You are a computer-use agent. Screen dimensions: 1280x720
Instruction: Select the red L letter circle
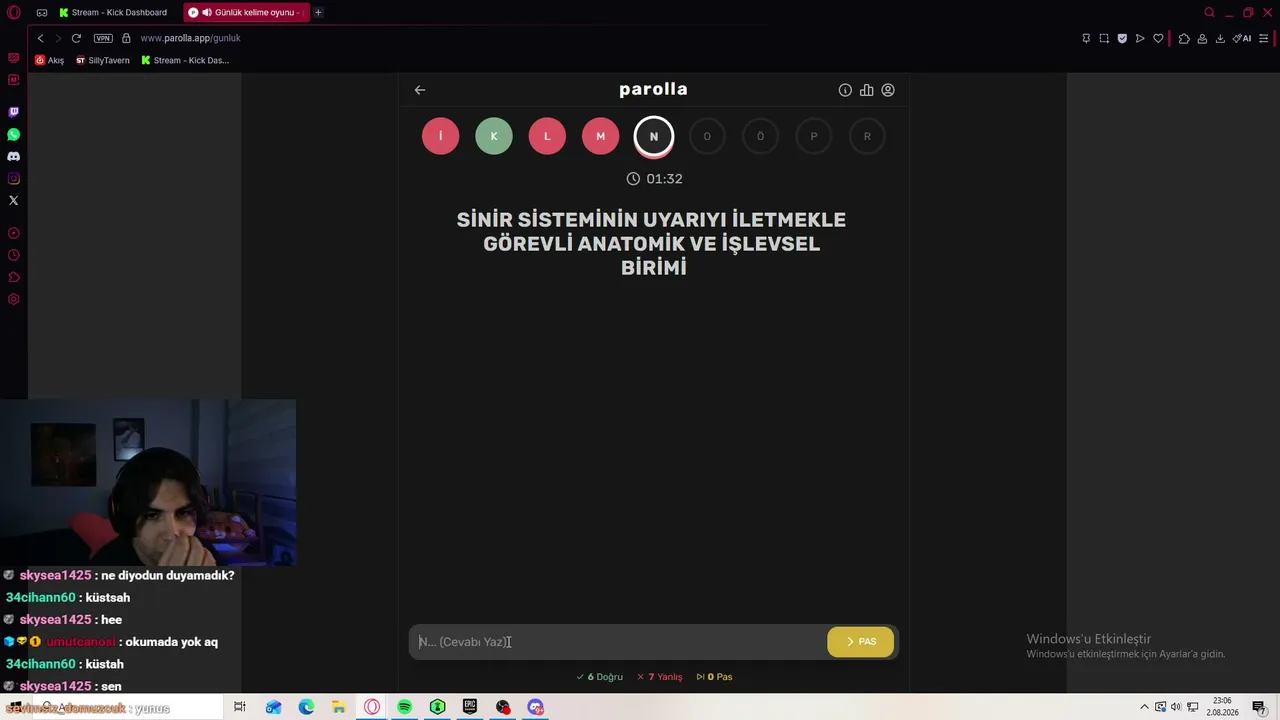pos(547,136)
